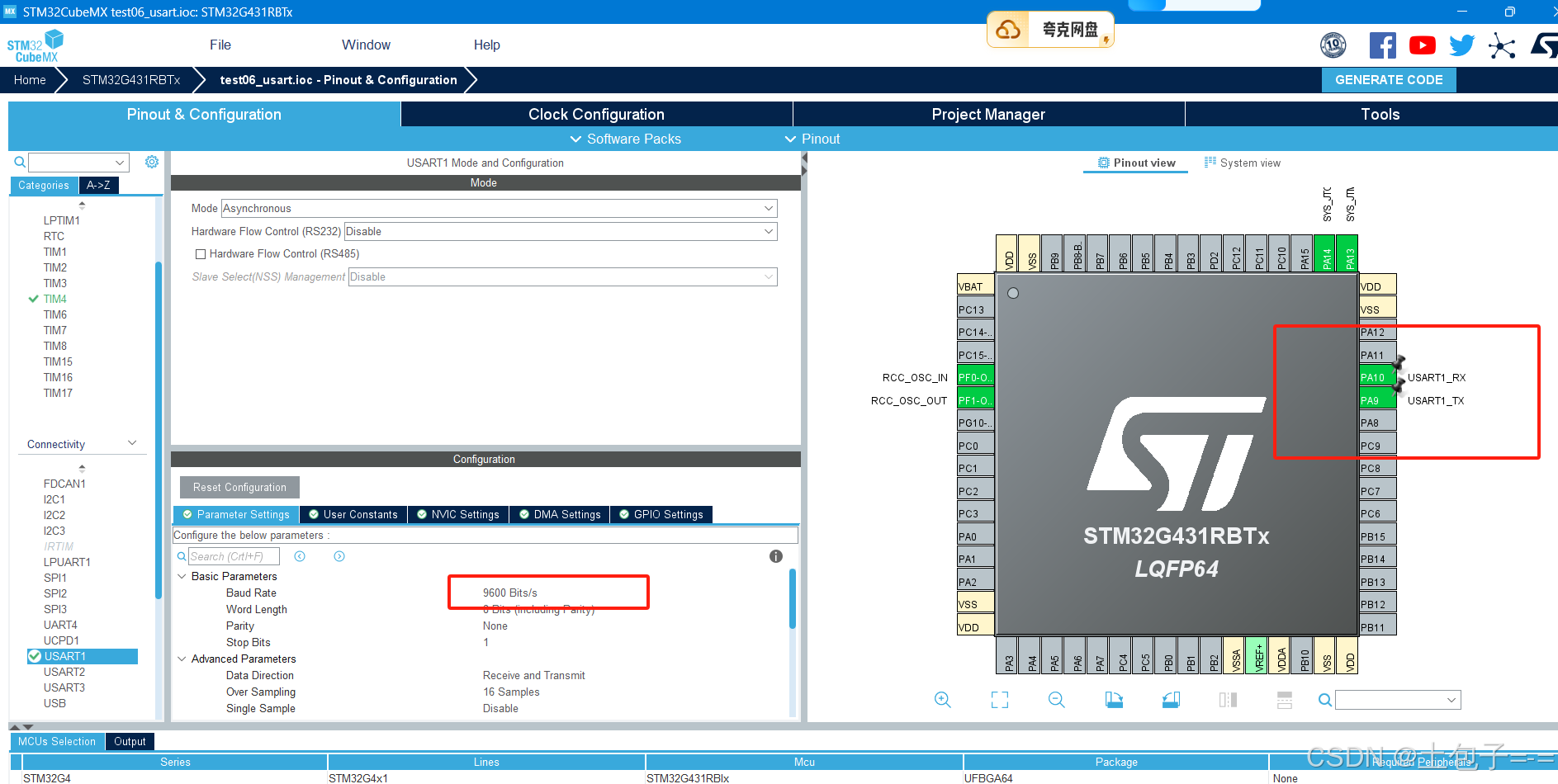
Task: Open Hardware Flow Control (RS232) dropdown
Action: tap(561, 232)
